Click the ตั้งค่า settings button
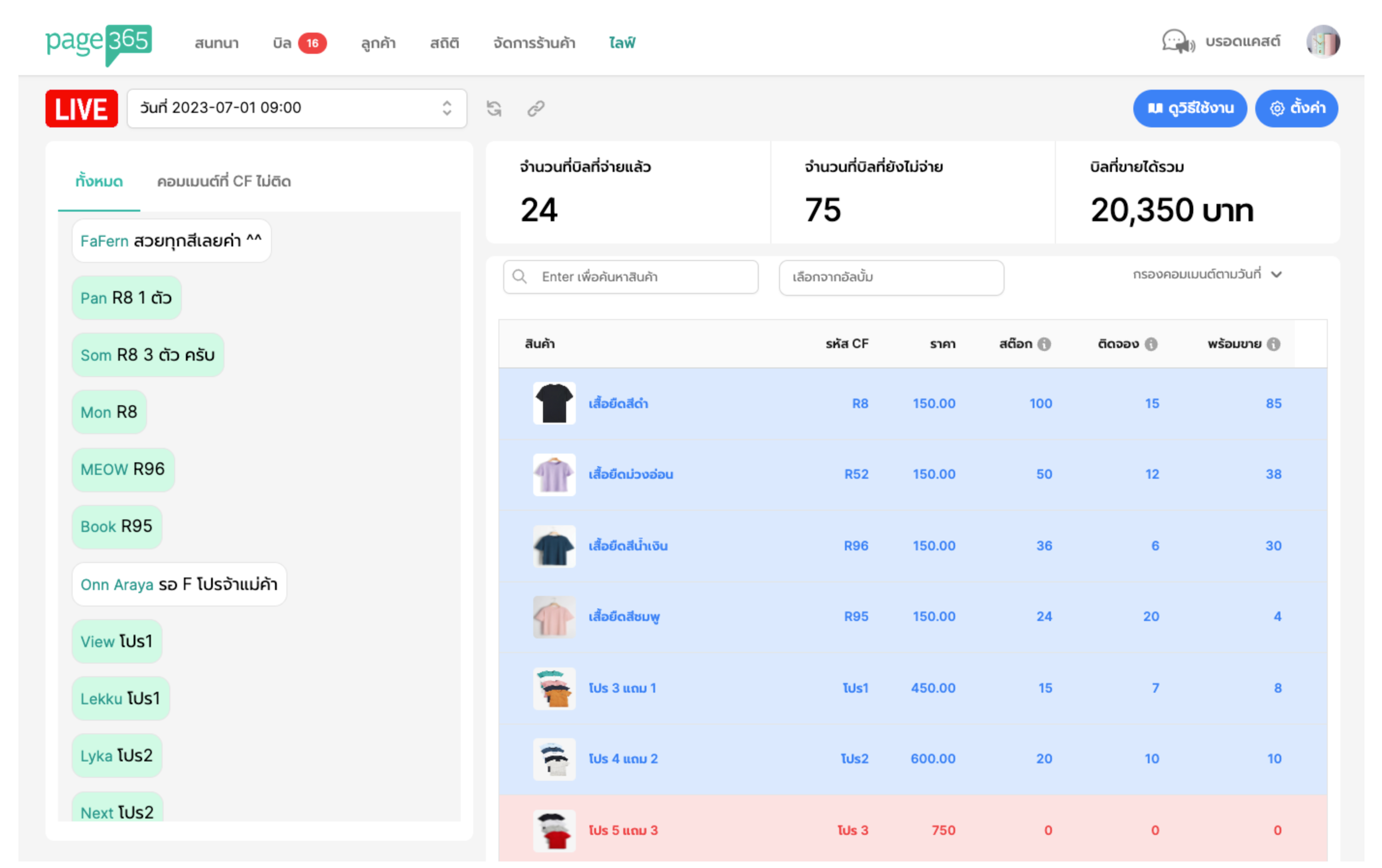The image size is (1382, 868). coord(1296,108)
